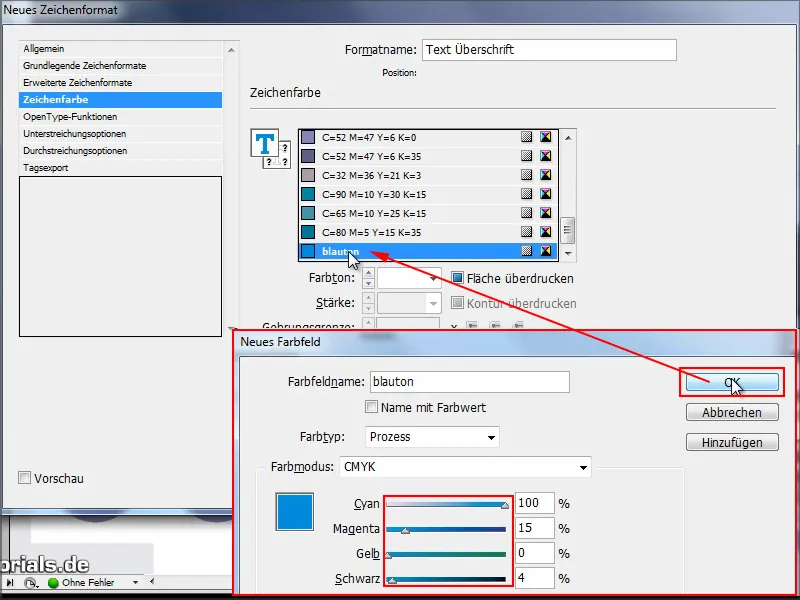This screenshot has width=800, height=600.
Task: Click the Farbfeldname input field
Action: pos(469,382)
